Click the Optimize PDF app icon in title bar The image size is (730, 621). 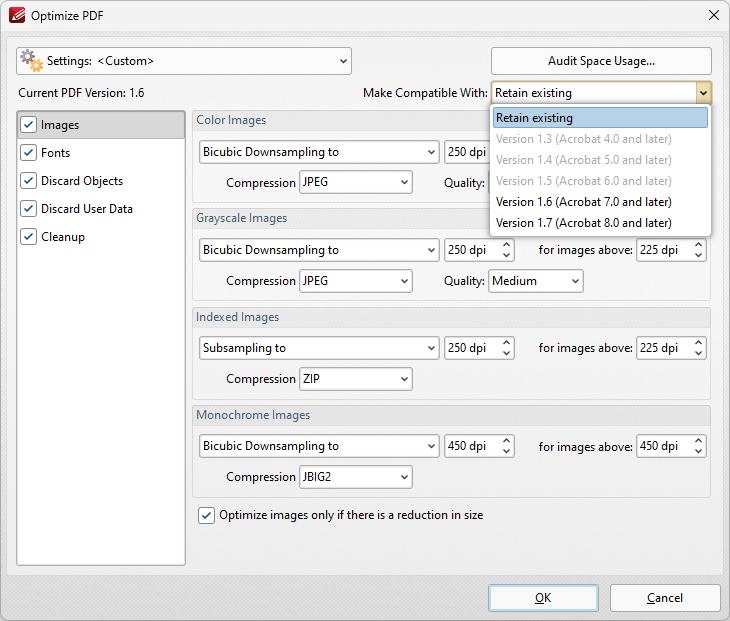click(17, 15)
